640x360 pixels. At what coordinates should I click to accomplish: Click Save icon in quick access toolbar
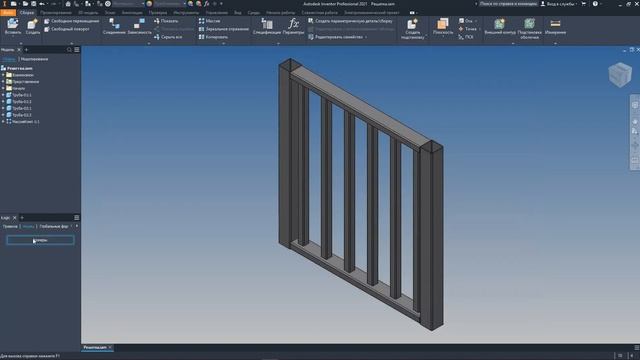pos(33,4)
